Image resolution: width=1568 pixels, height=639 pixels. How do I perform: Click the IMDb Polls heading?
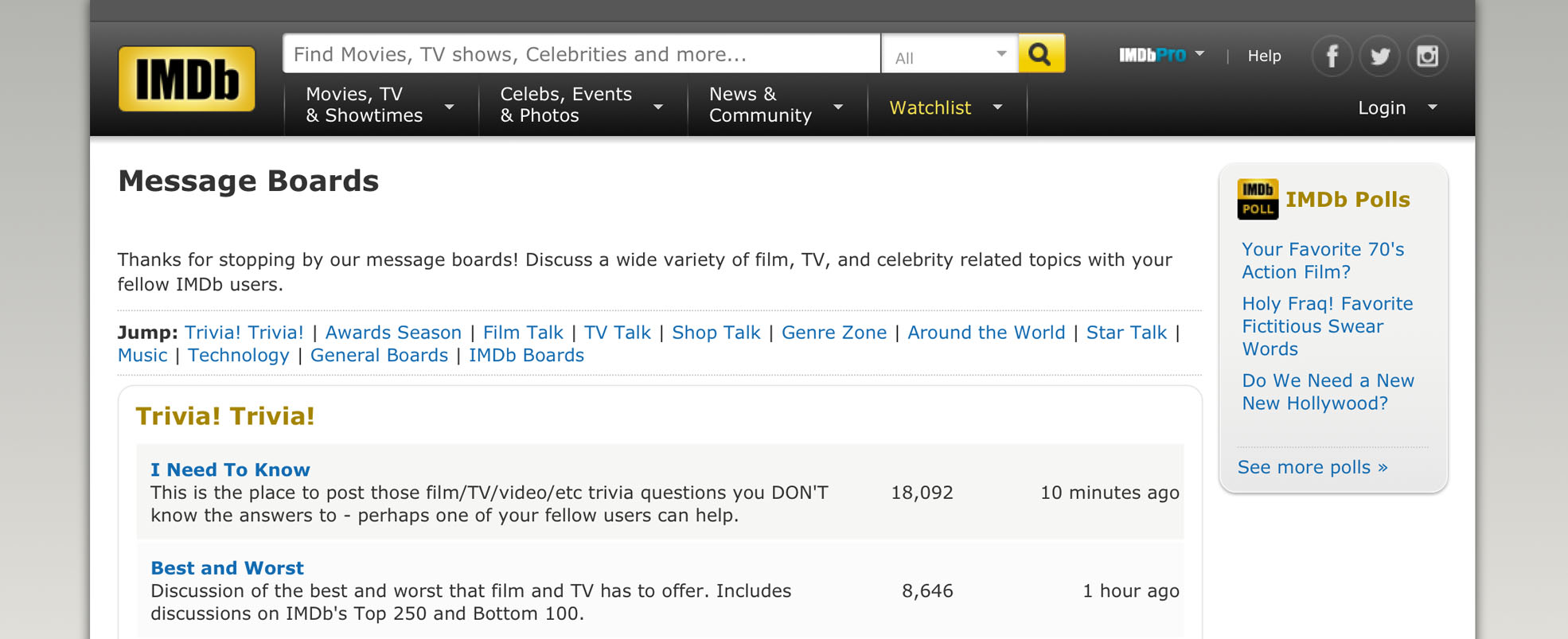[x=1348, y=200]
